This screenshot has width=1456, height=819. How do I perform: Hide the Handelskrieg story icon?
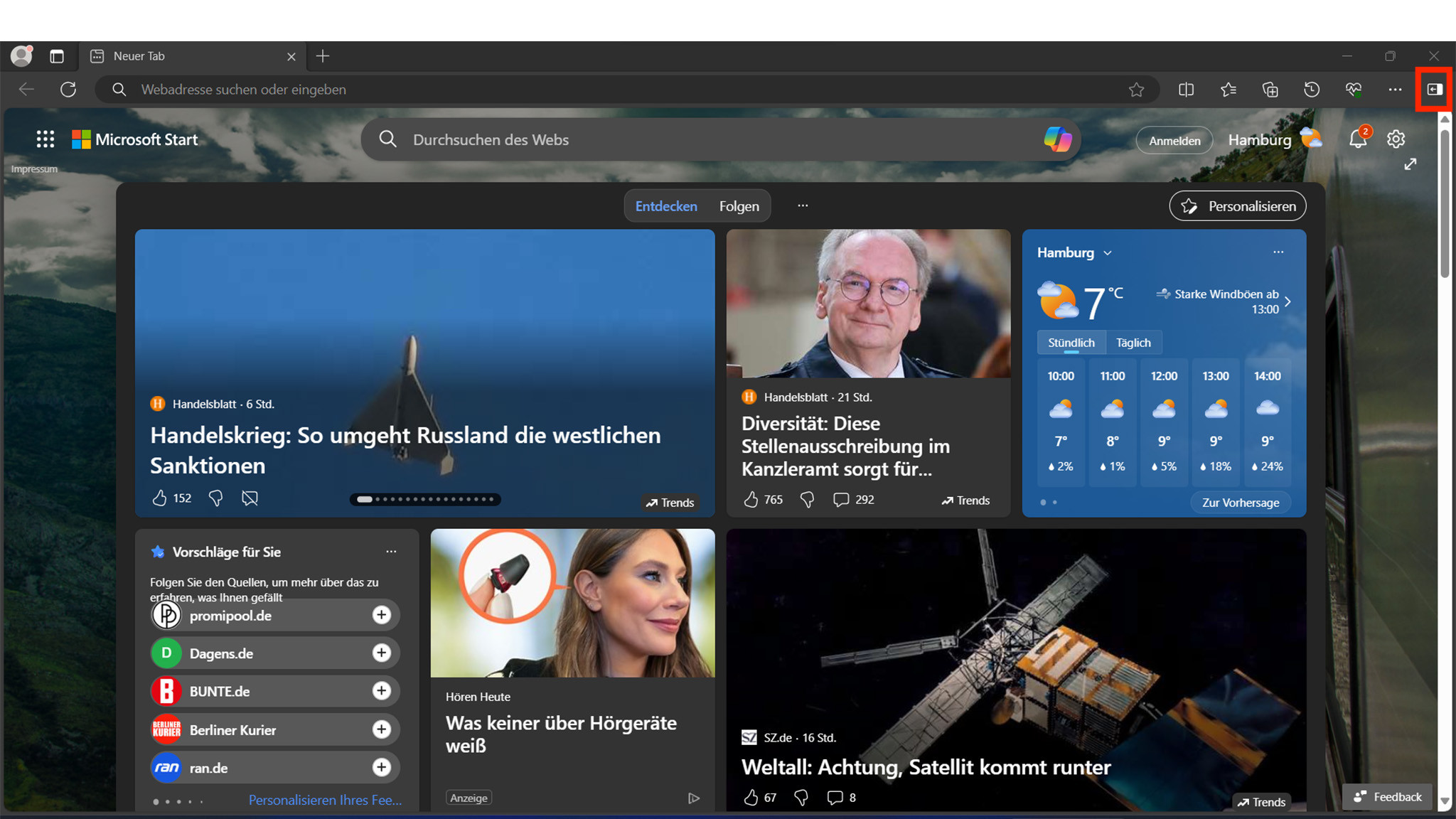(250, 498)
